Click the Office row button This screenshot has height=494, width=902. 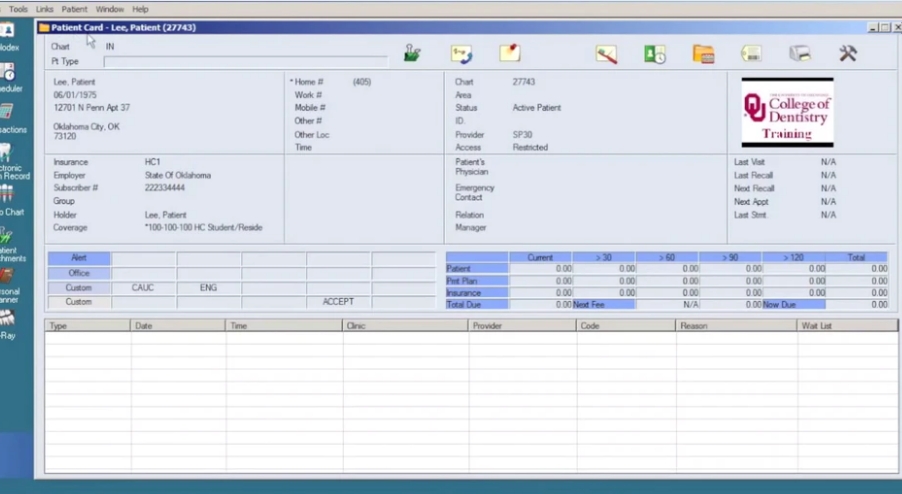79,273
